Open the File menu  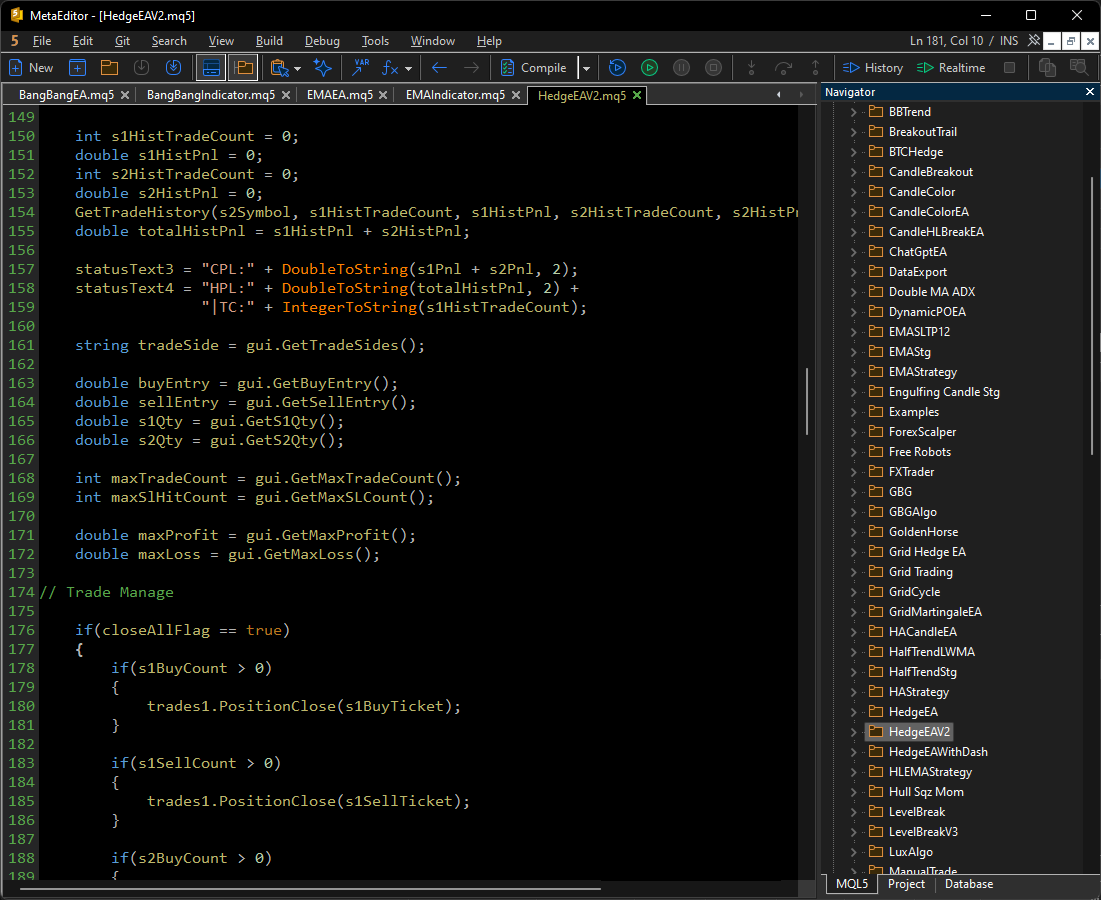[x=42, y=41]
